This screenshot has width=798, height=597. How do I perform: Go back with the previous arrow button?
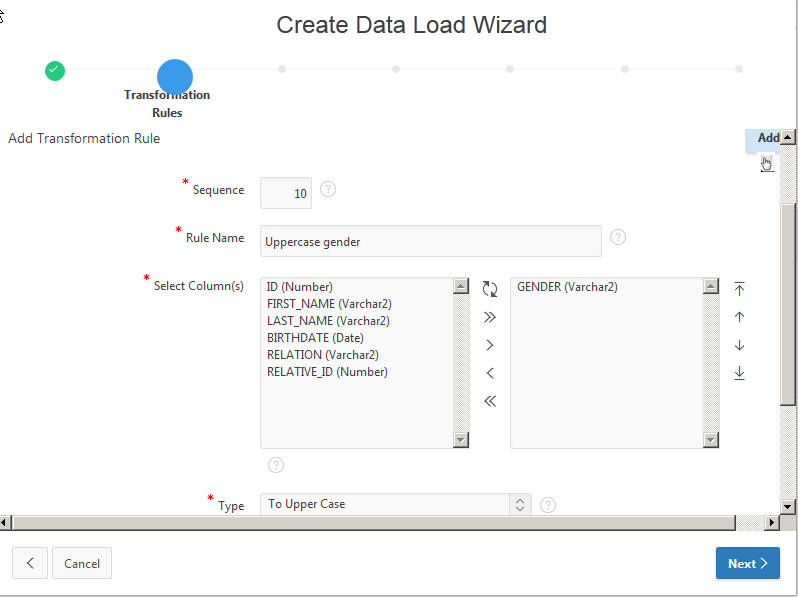[x=30, y=563]
